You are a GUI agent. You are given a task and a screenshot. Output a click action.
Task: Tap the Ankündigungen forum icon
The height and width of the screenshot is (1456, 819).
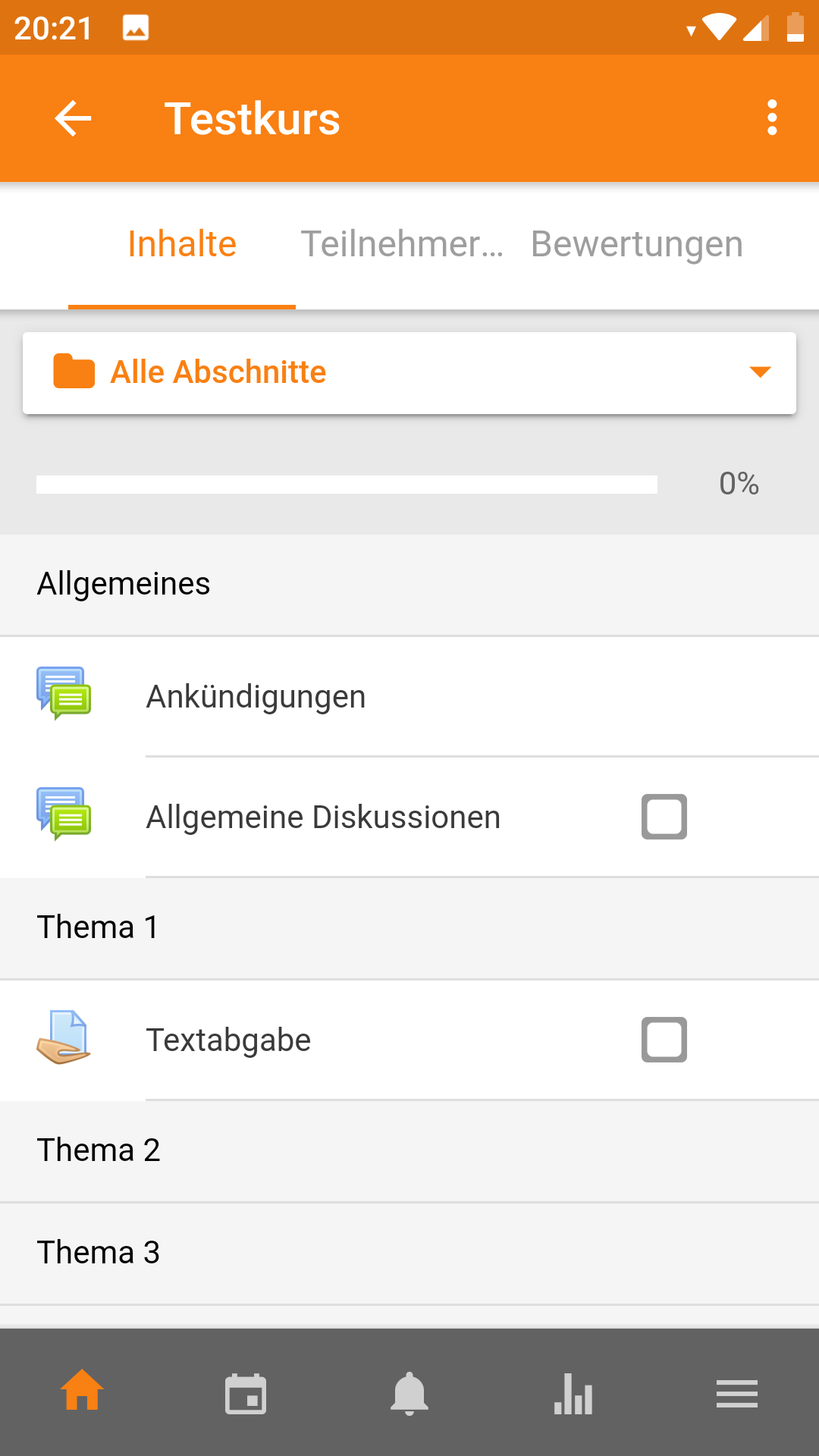pyautogui.click(x=64, y=693)
